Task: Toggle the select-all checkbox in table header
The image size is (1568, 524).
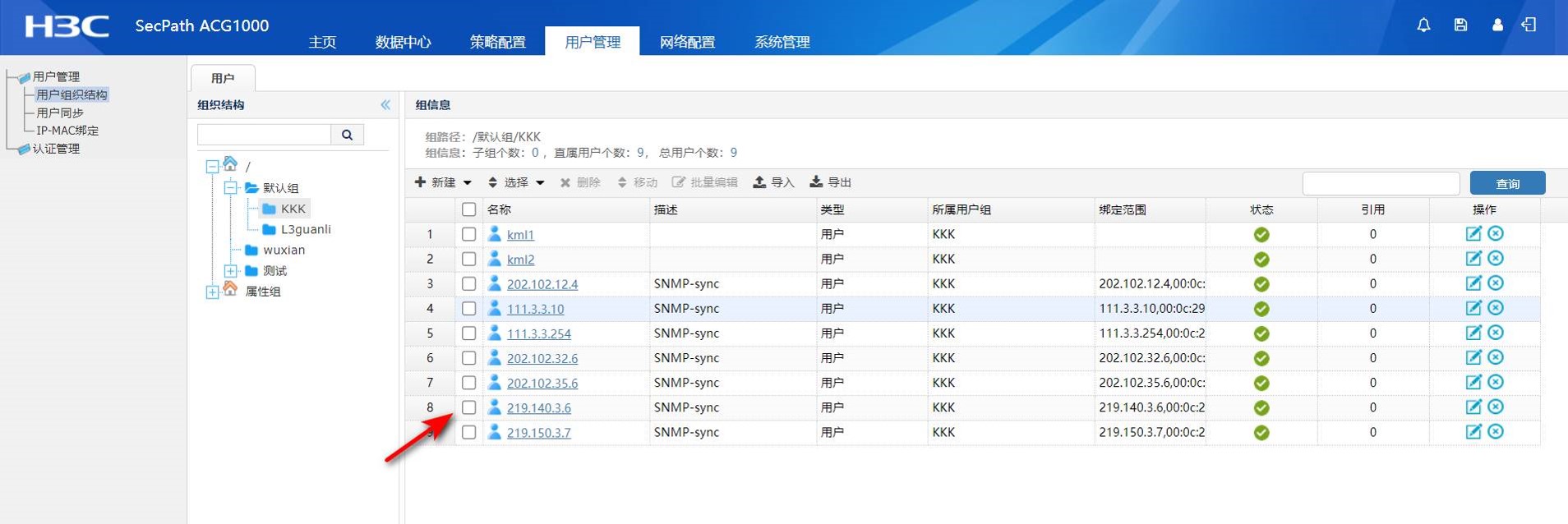Action: point(468,209)
